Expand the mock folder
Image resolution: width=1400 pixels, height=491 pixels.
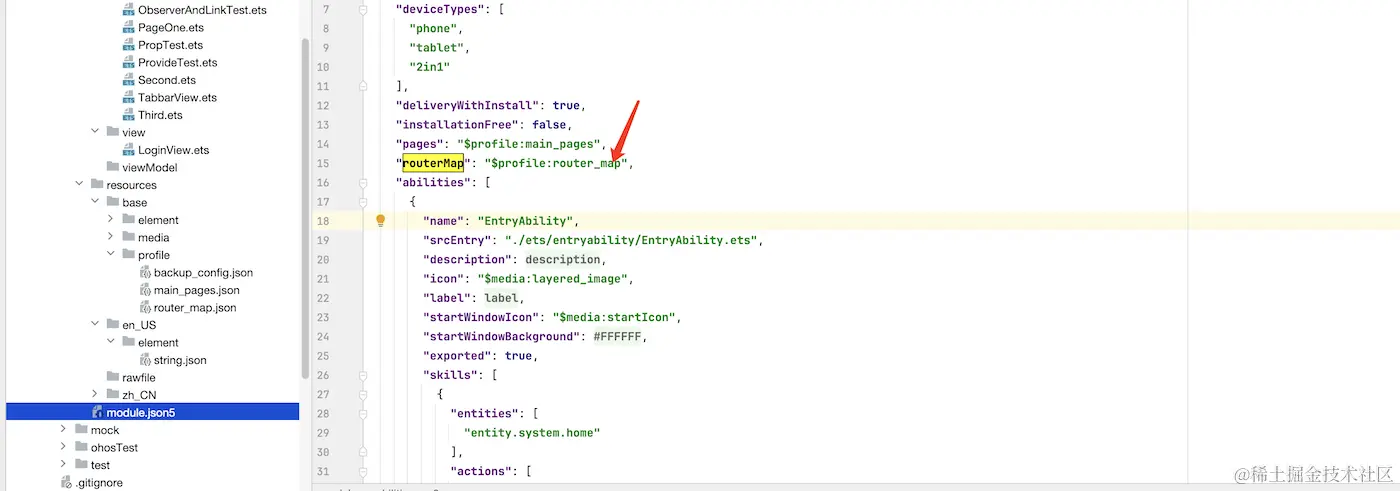click(x=63, y=430)
